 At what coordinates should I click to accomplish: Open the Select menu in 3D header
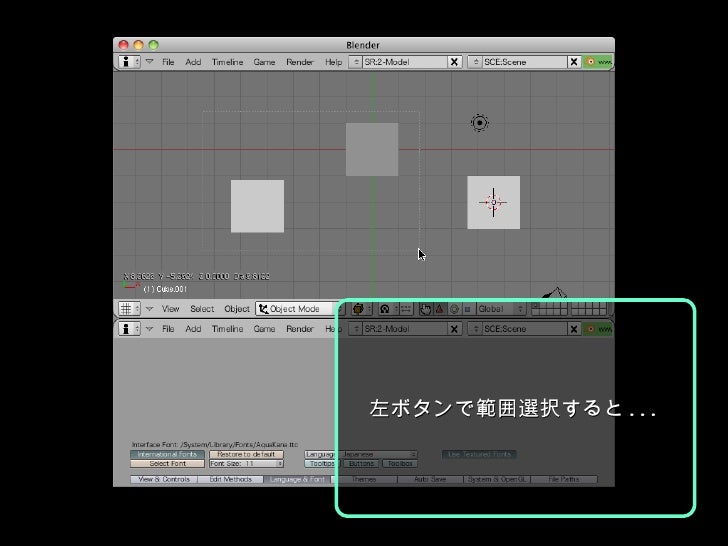pos(202,309)
